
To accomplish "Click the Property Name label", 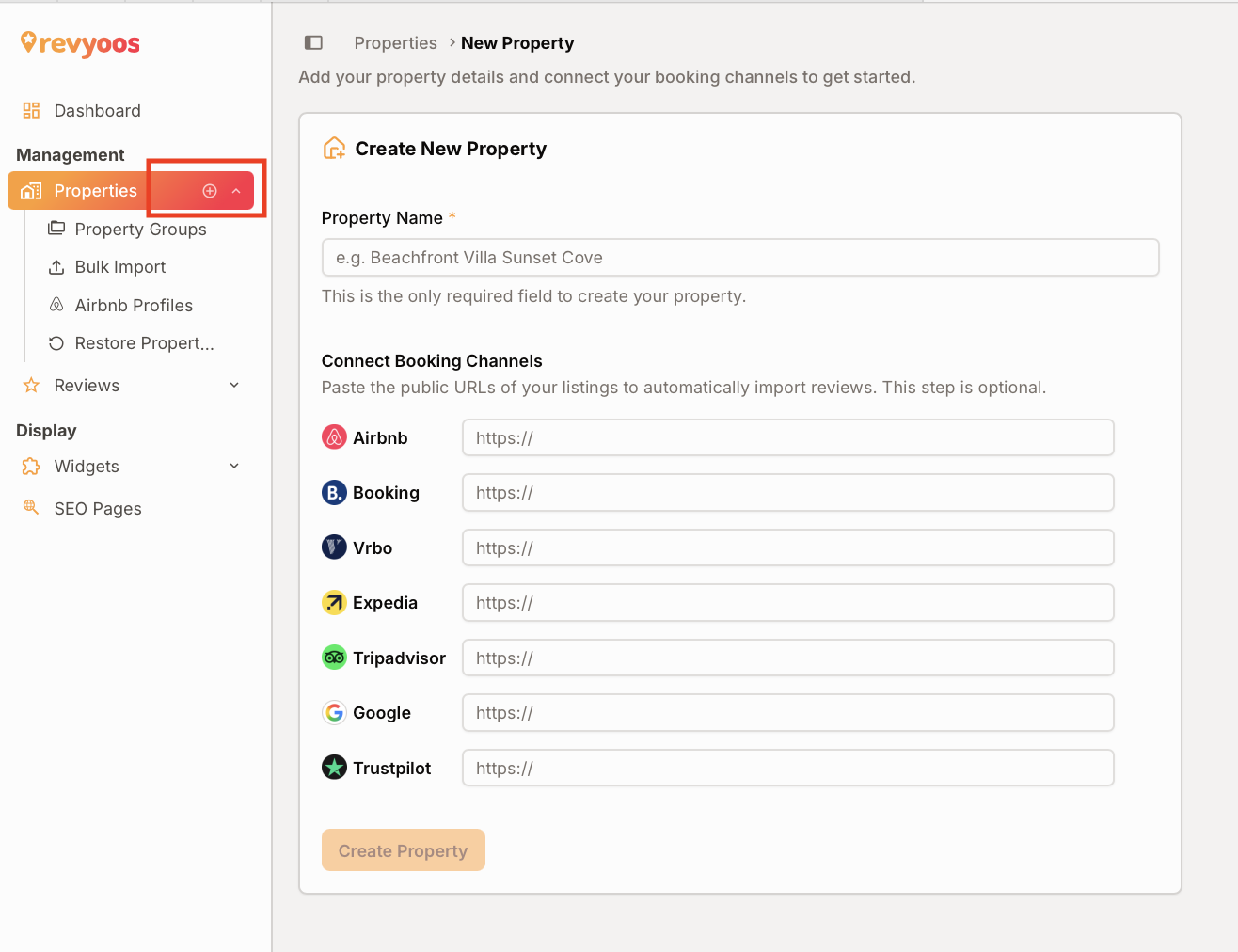I will point(382,218).
